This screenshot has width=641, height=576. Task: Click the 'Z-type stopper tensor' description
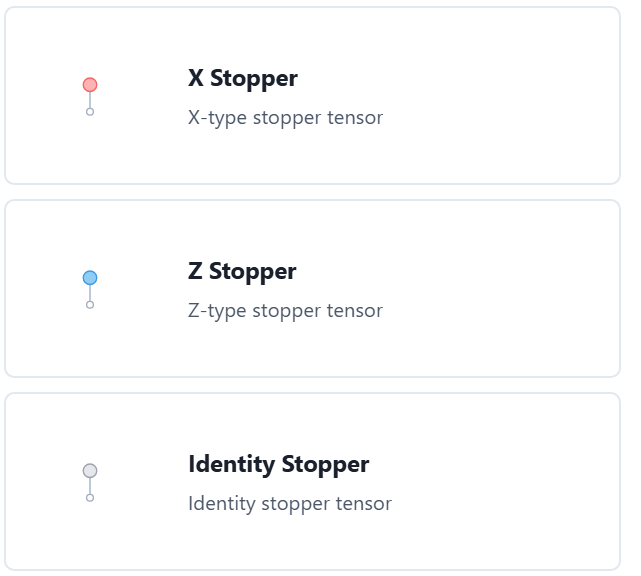coord(285,311)
